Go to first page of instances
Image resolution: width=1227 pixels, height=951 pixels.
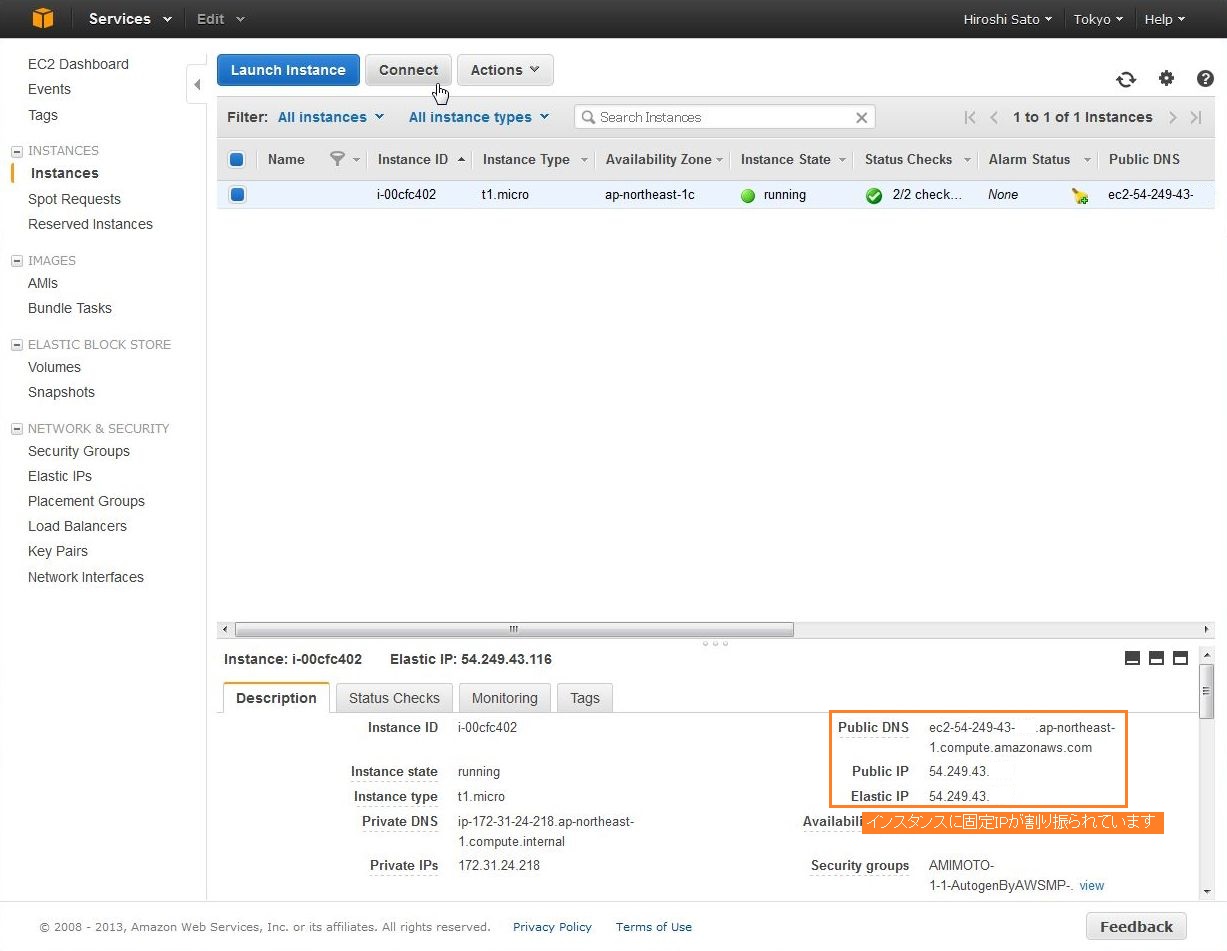pos(970,117)
